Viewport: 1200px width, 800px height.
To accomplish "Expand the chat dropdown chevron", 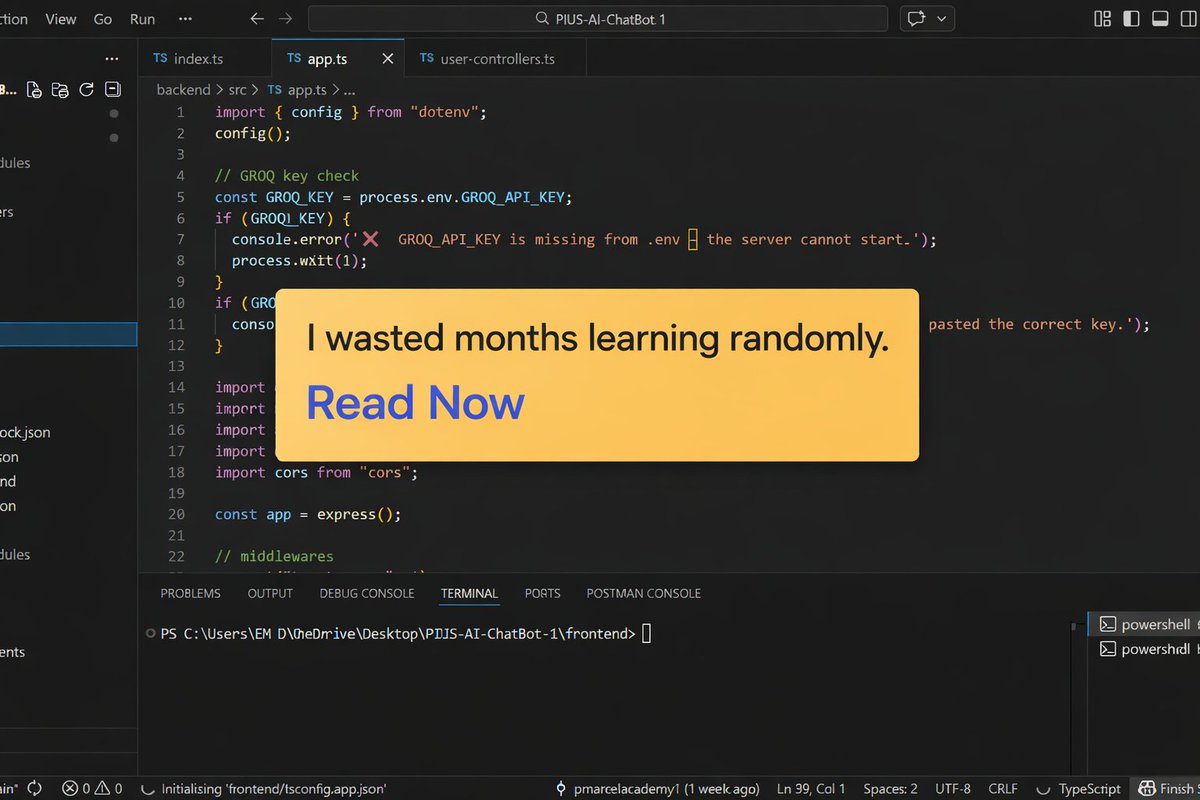I will pyautogui.click(x=942, y=19).
